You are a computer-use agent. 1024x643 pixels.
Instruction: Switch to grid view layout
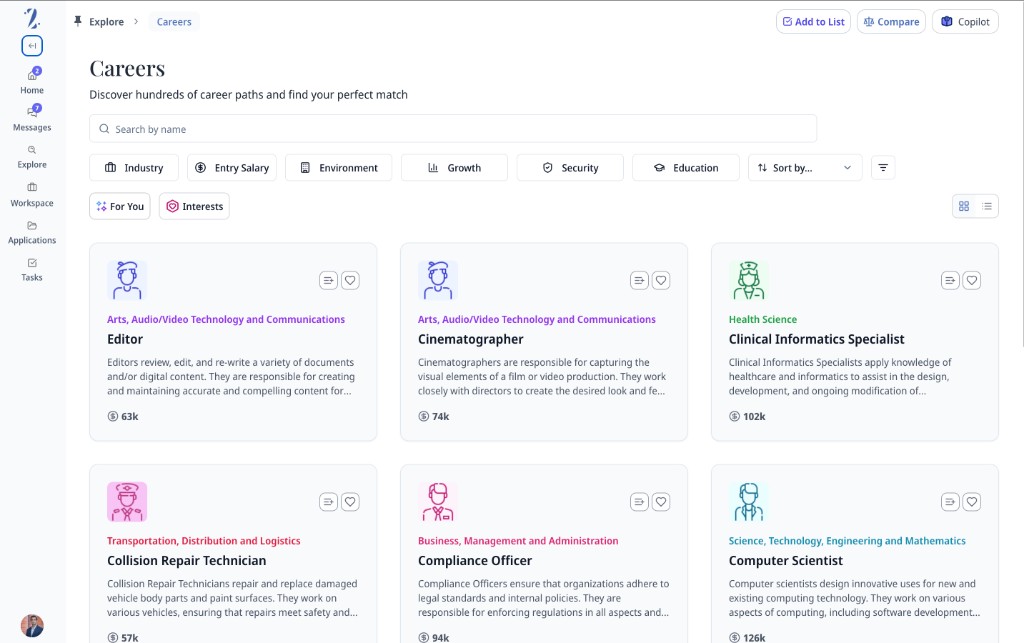pos(964,206)
